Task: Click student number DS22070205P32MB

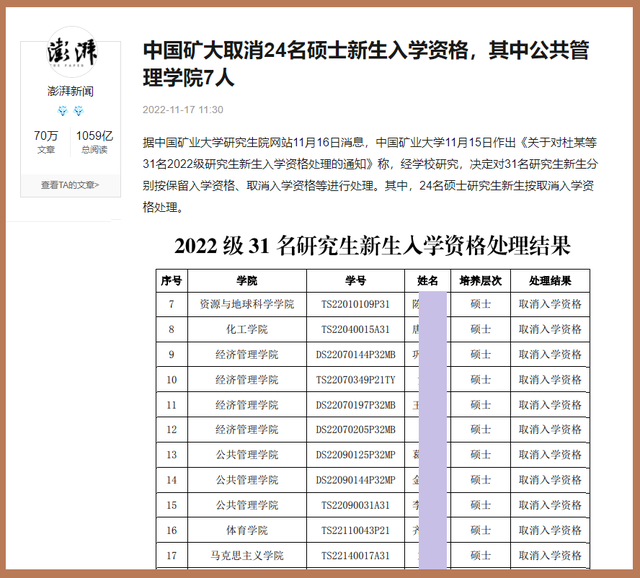Action: pos(356,429)
